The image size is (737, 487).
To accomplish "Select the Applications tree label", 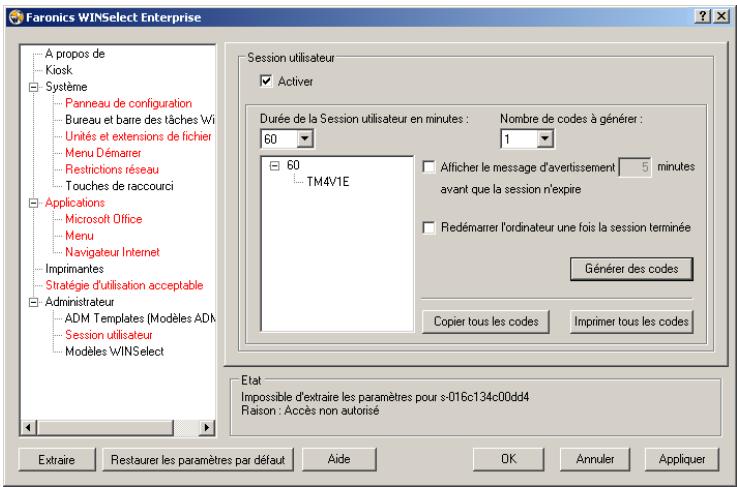I will [x=75, y=203].
